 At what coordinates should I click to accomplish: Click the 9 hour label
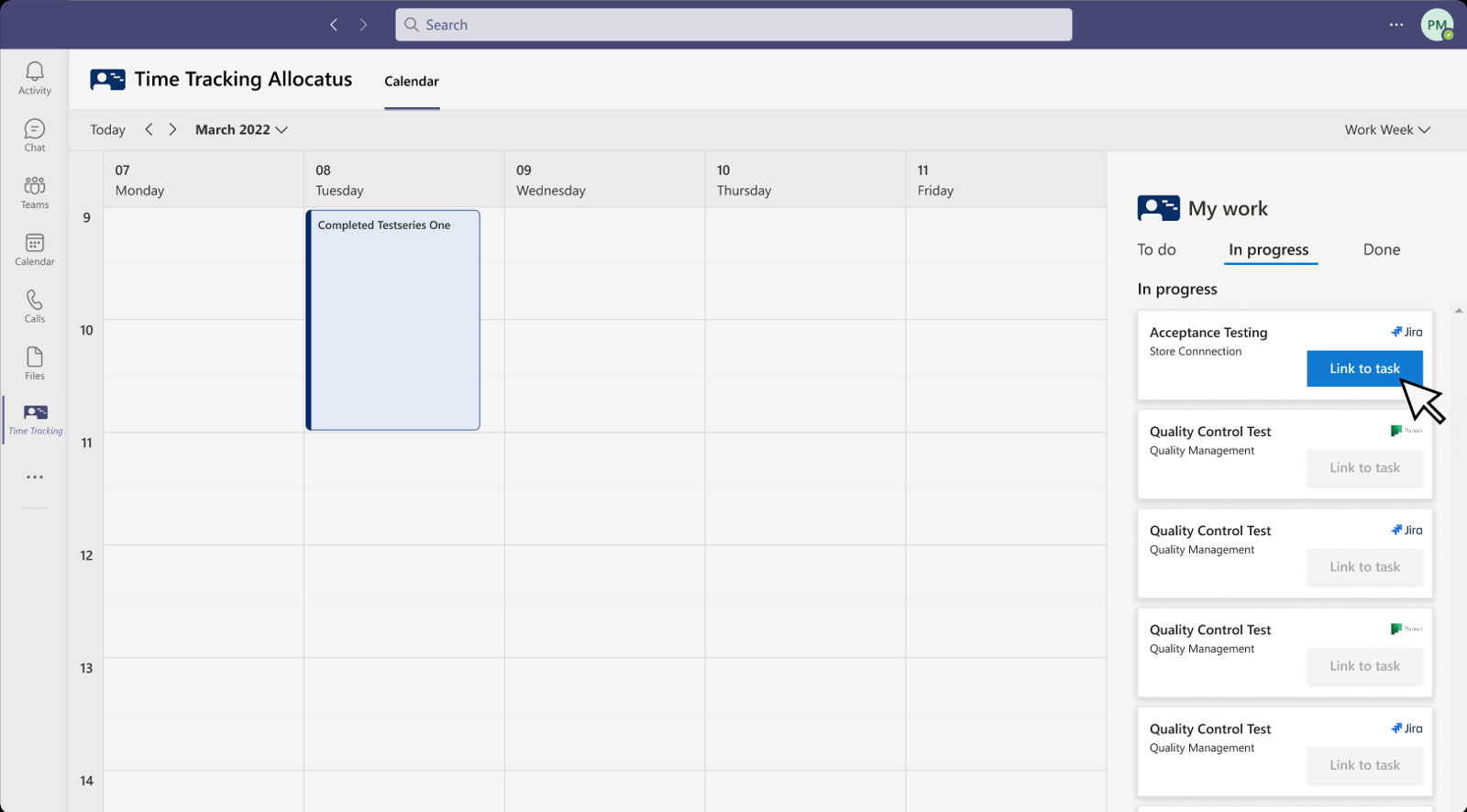(87, 217)
